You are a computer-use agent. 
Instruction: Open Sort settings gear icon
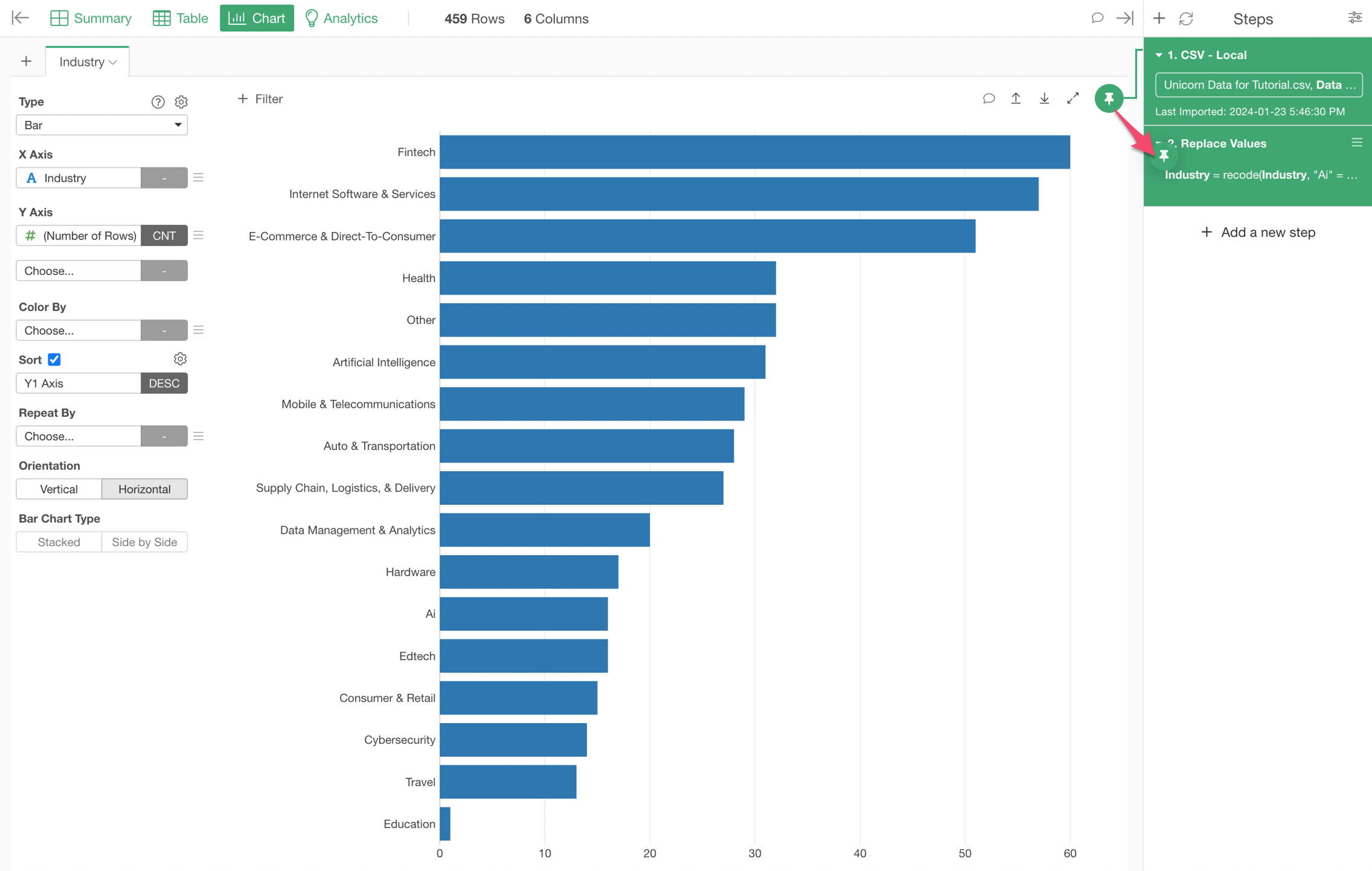click(179, 359)
